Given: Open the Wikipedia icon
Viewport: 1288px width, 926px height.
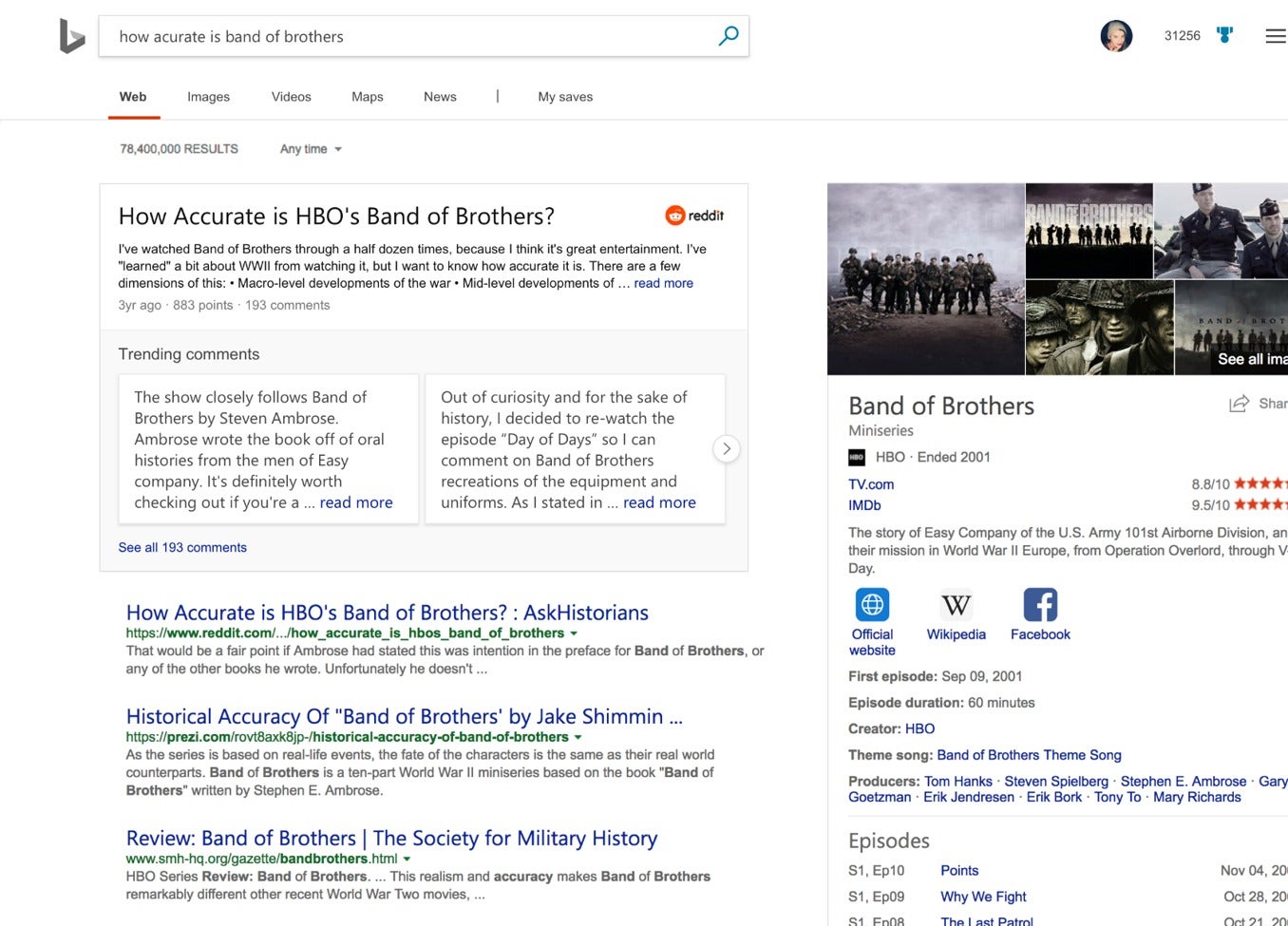Looking at the screenshot, I should coord(956,604).
